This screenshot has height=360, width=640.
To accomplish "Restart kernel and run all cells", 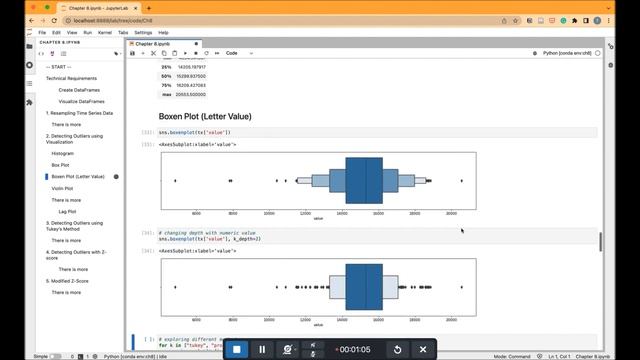I will click(x=217, y=53).
